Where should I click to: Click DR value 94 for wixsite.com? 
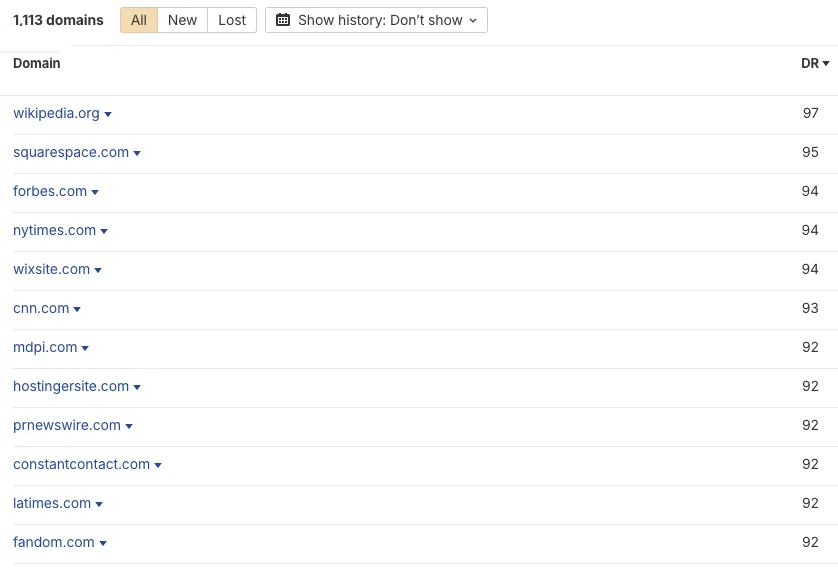coord(810,269)
